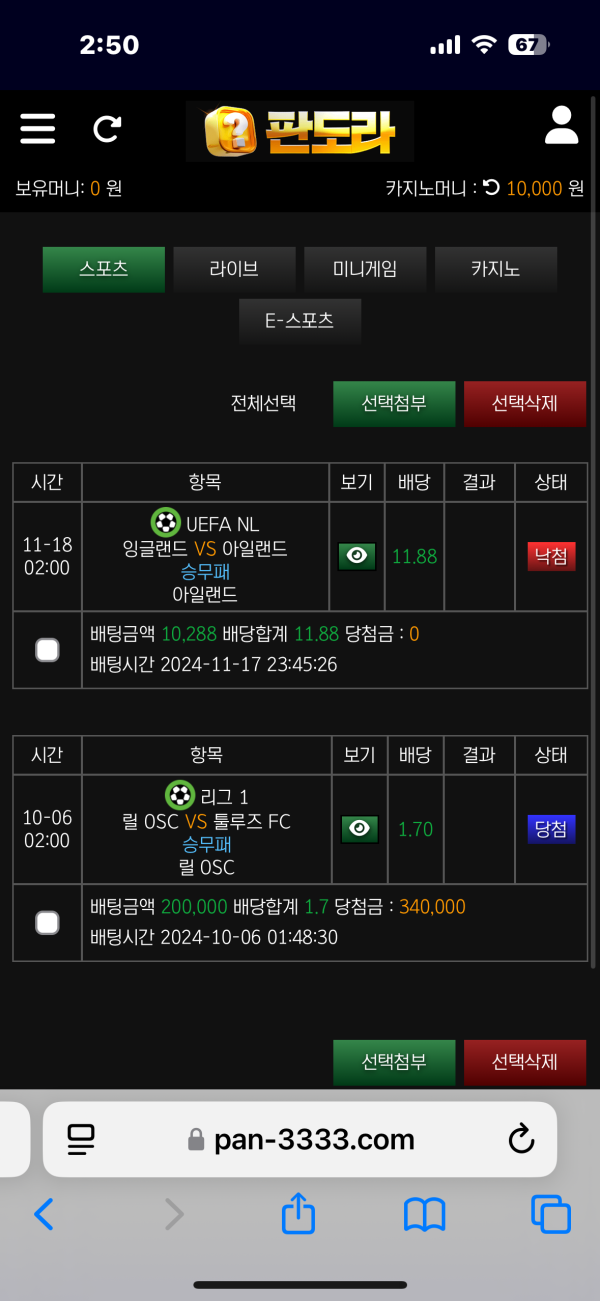Check the UEFA NL bet checkbox
Screen dimensions: 600x1301
pos(47,651)
